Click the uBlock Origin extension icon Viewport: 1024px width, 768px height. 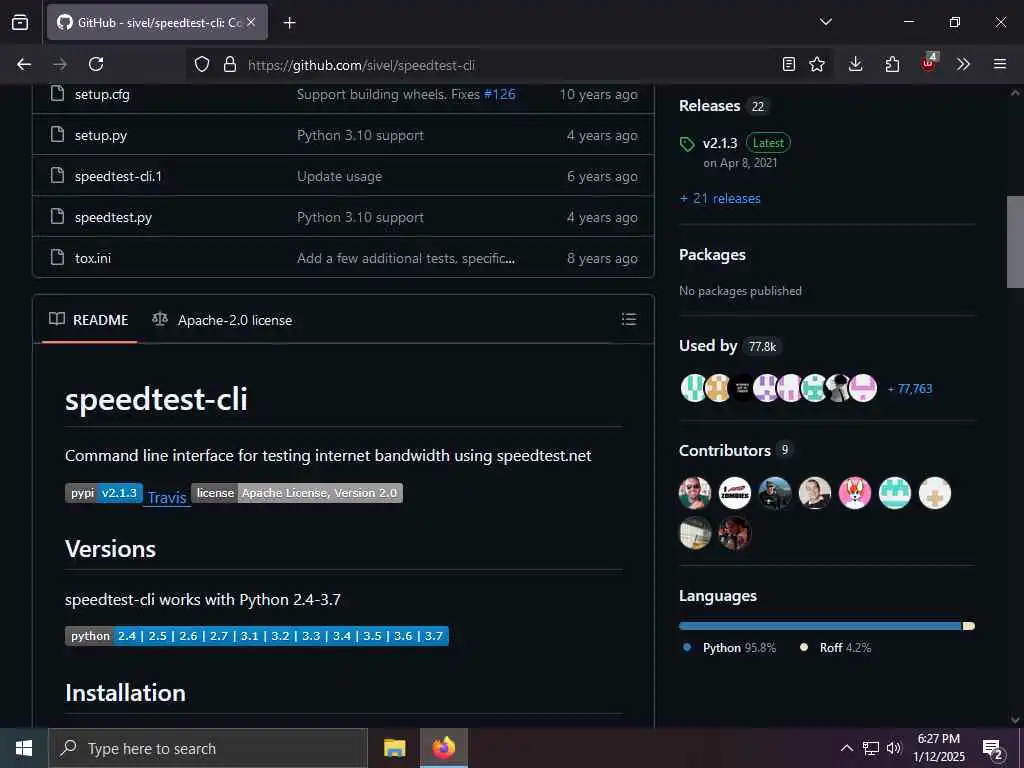pyautogui.click(x=929, y=63)
